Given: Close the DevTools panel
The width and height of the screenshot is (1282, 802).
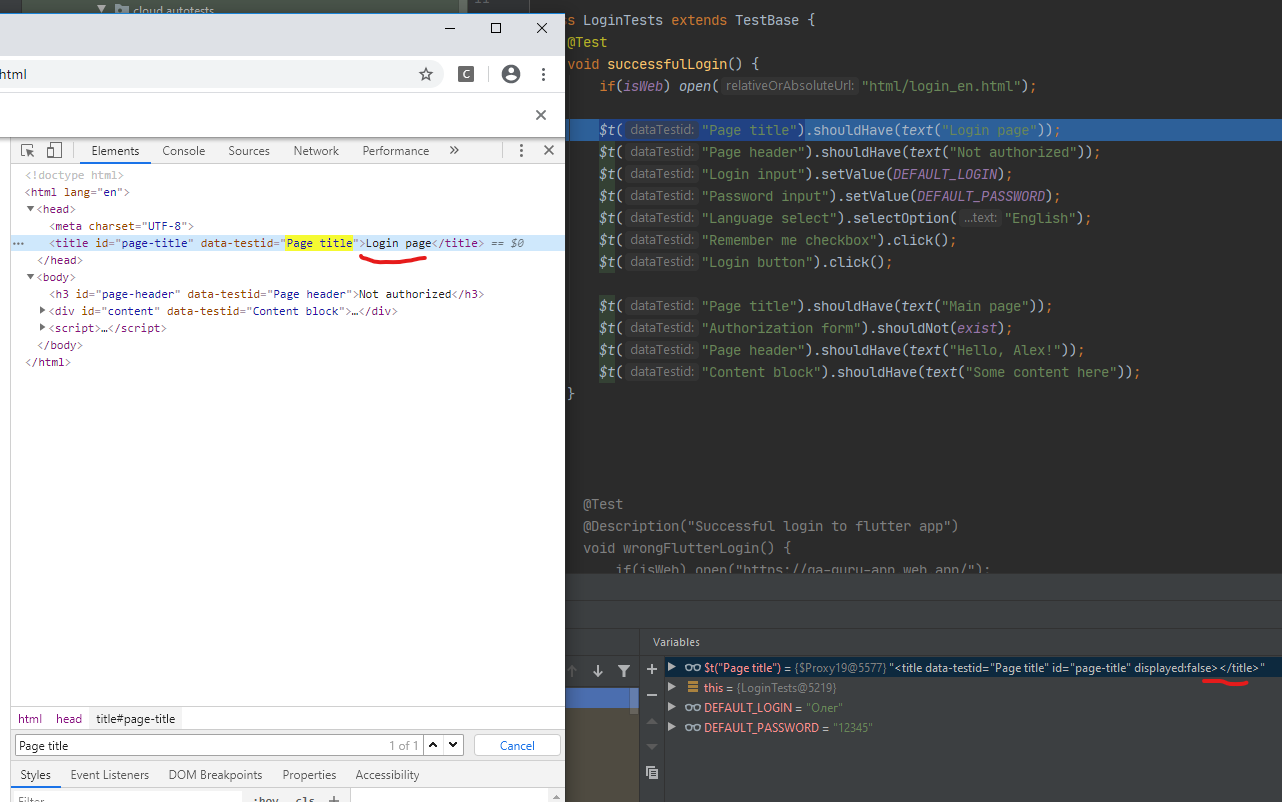Looking at the screenshot, I should tap(548, 151).
